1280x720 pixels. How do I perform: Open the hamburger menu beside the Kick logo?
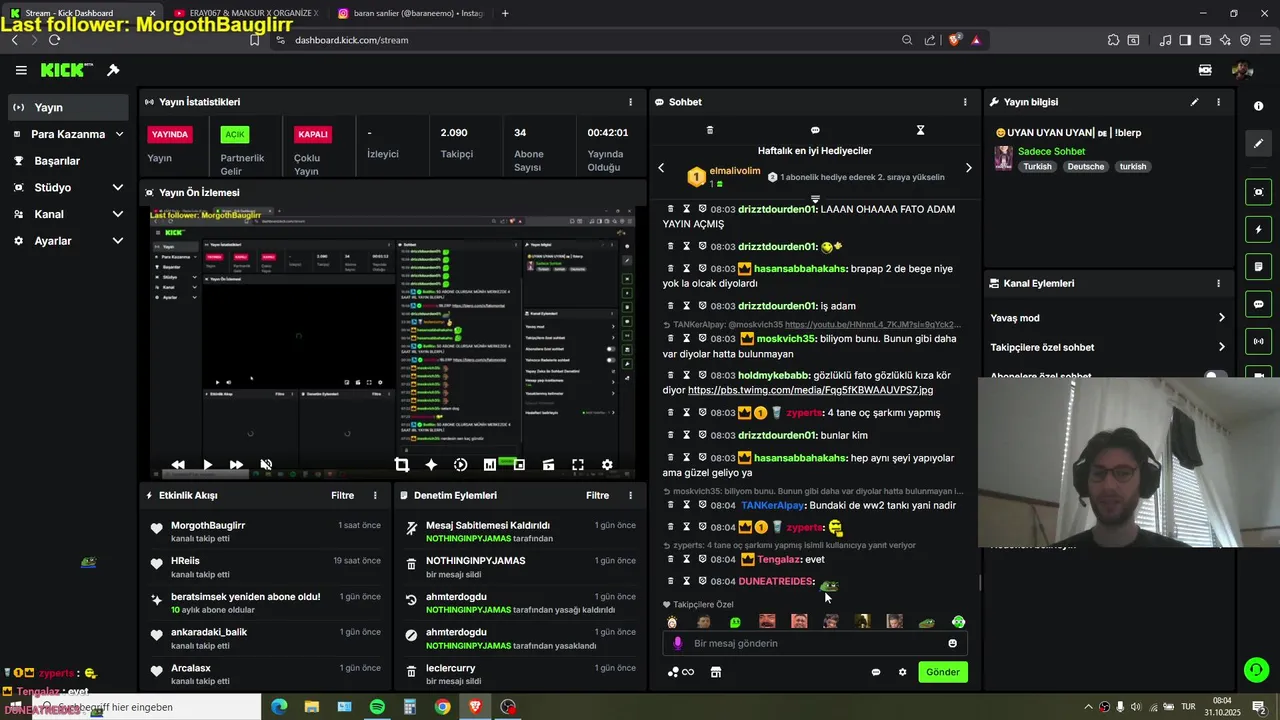click(x=21, y=70)
